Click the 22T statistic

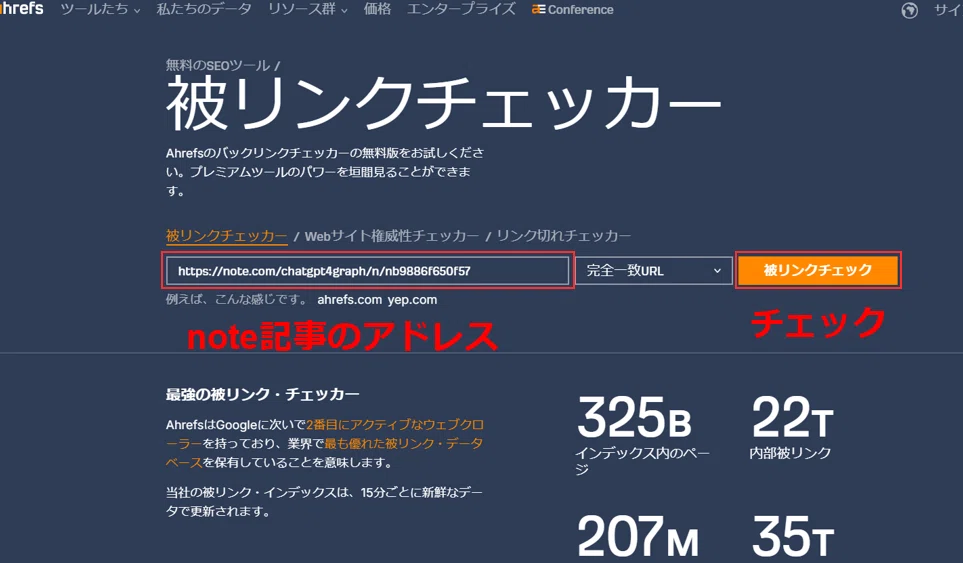(x=792, y=417)
